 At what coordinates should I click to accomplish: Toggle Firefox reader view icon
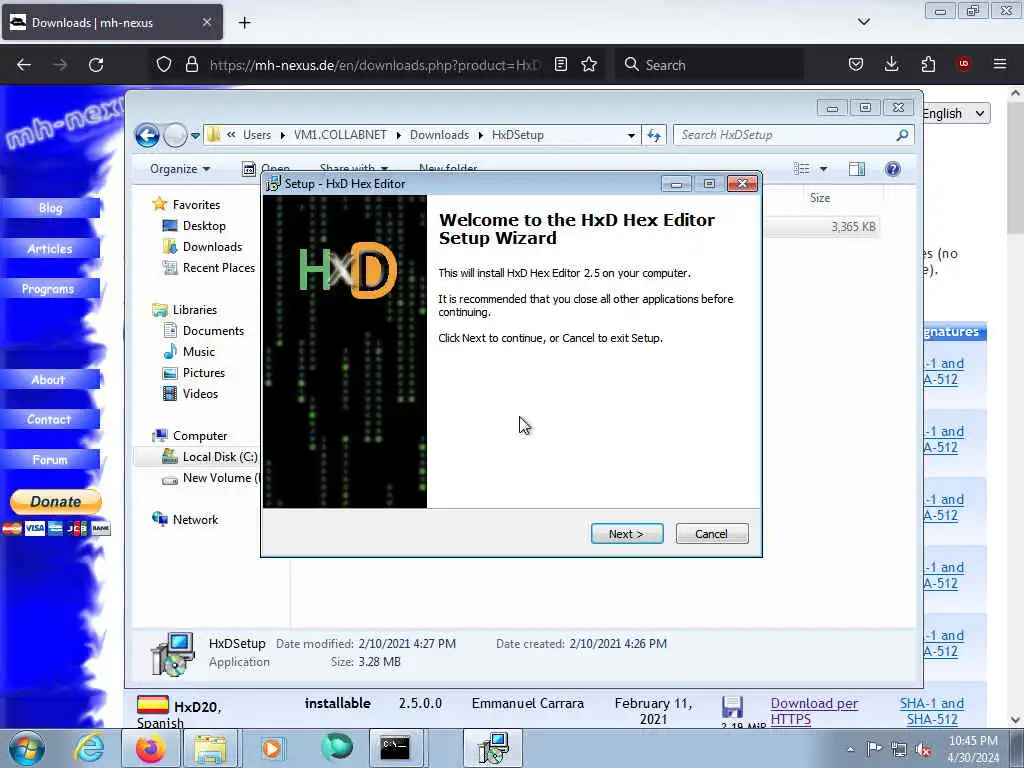tap(560, 65)
